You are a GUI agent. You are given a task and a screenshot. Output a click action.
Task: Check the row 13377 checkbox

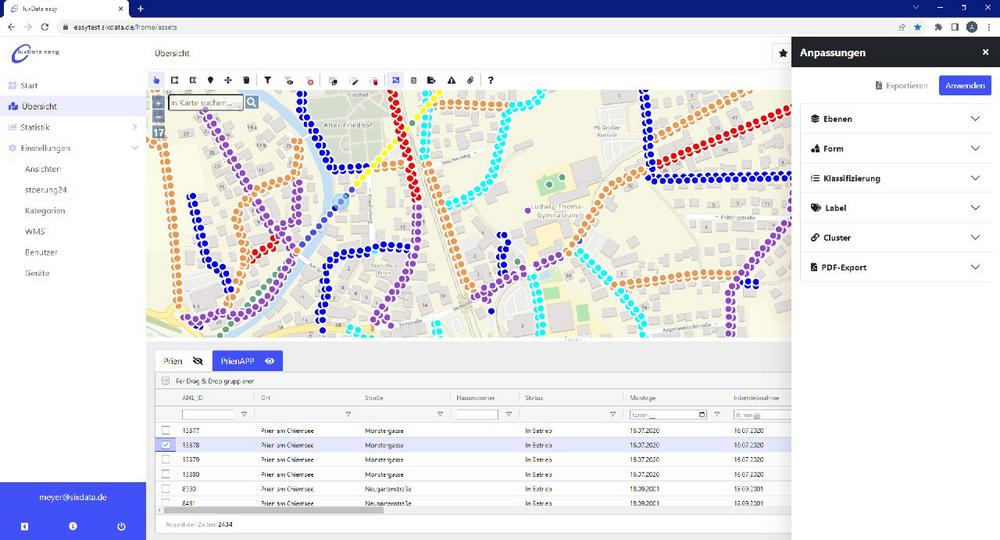[166, 430]
